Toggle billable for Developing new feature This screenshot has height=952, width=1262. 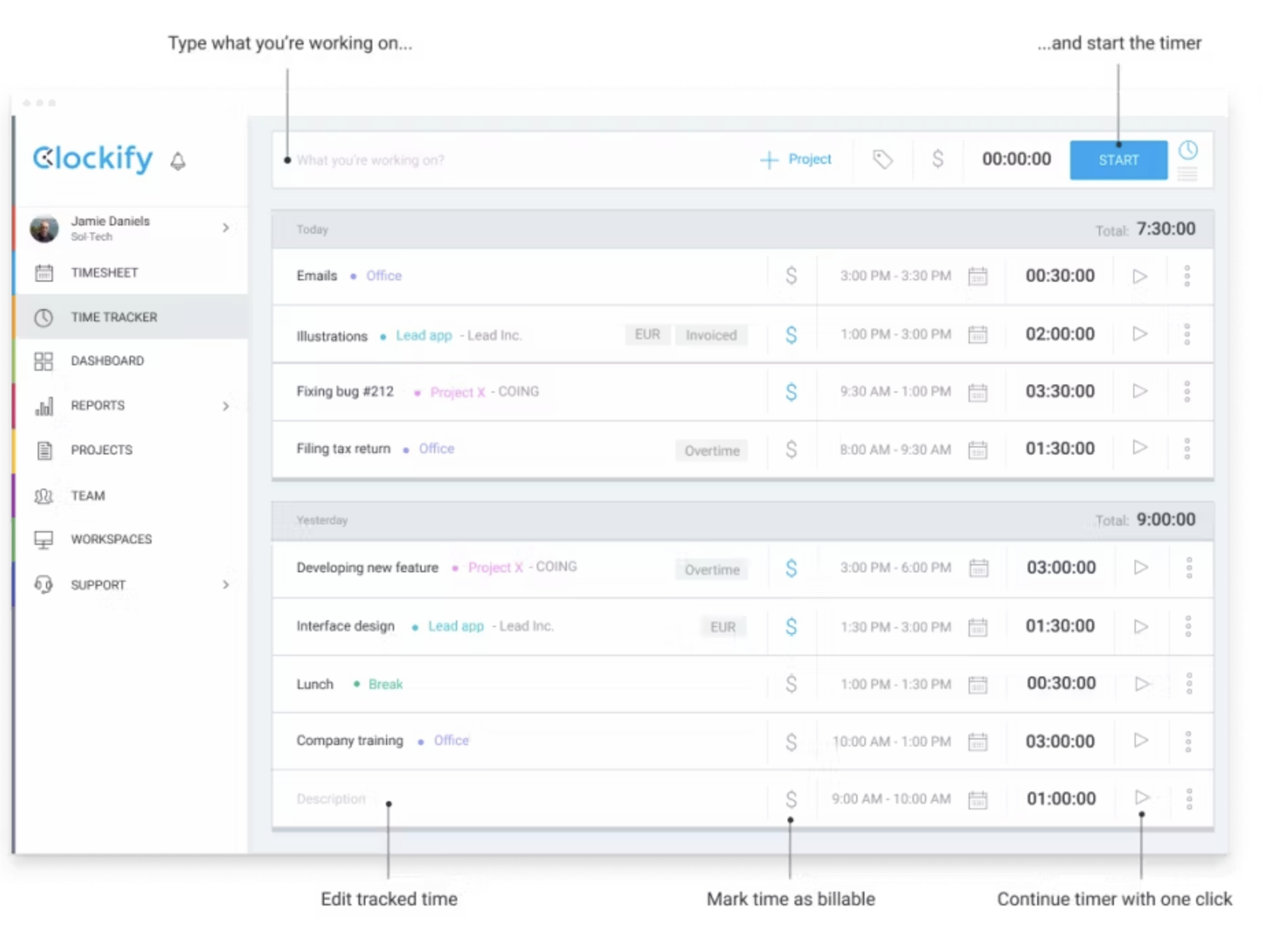[x=791, y=568]
